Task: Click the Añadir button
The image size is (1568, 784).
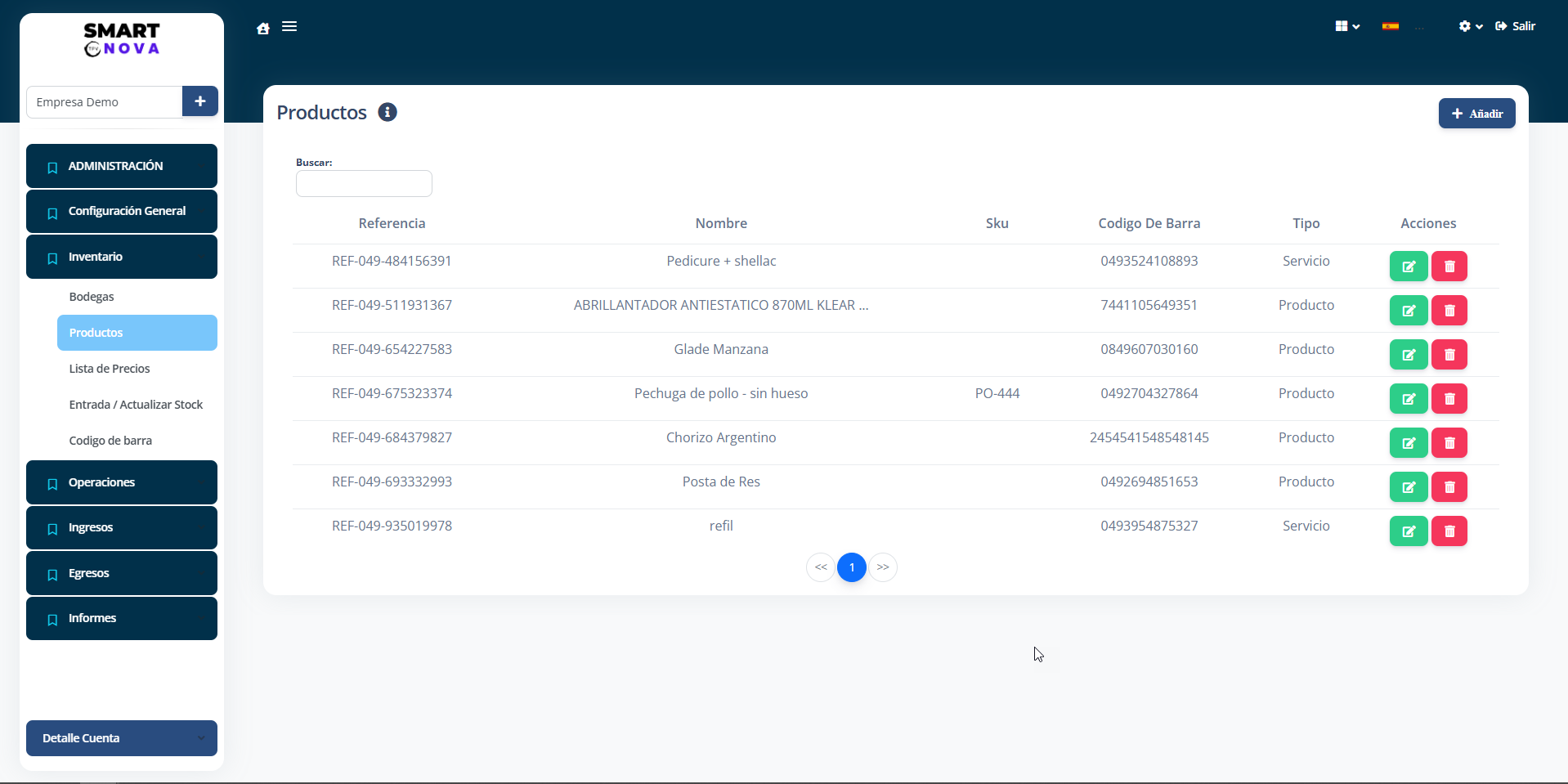Action: click(1476, 114)
